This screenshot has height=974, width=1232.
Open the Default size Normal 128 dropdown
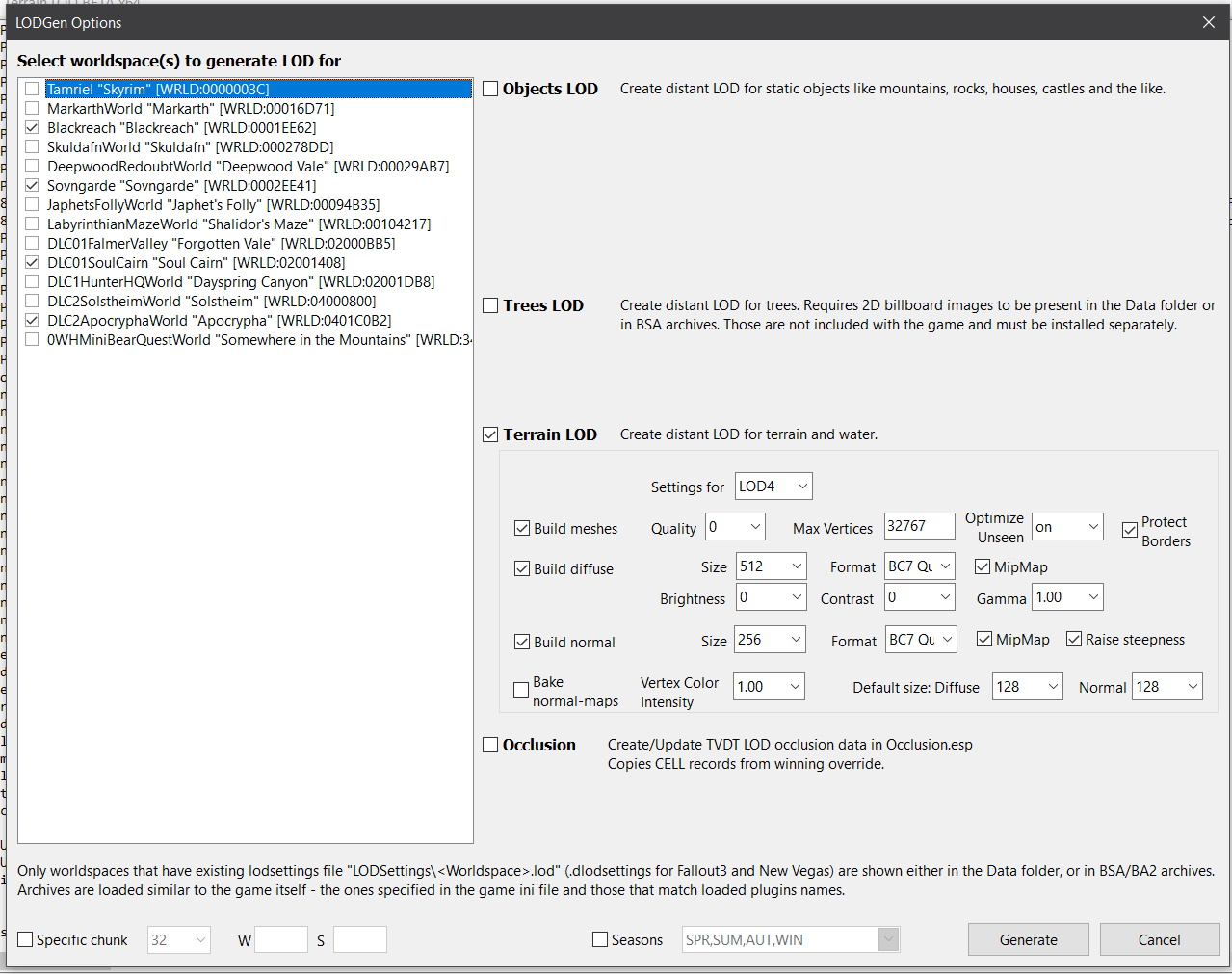pos(1166,687)
